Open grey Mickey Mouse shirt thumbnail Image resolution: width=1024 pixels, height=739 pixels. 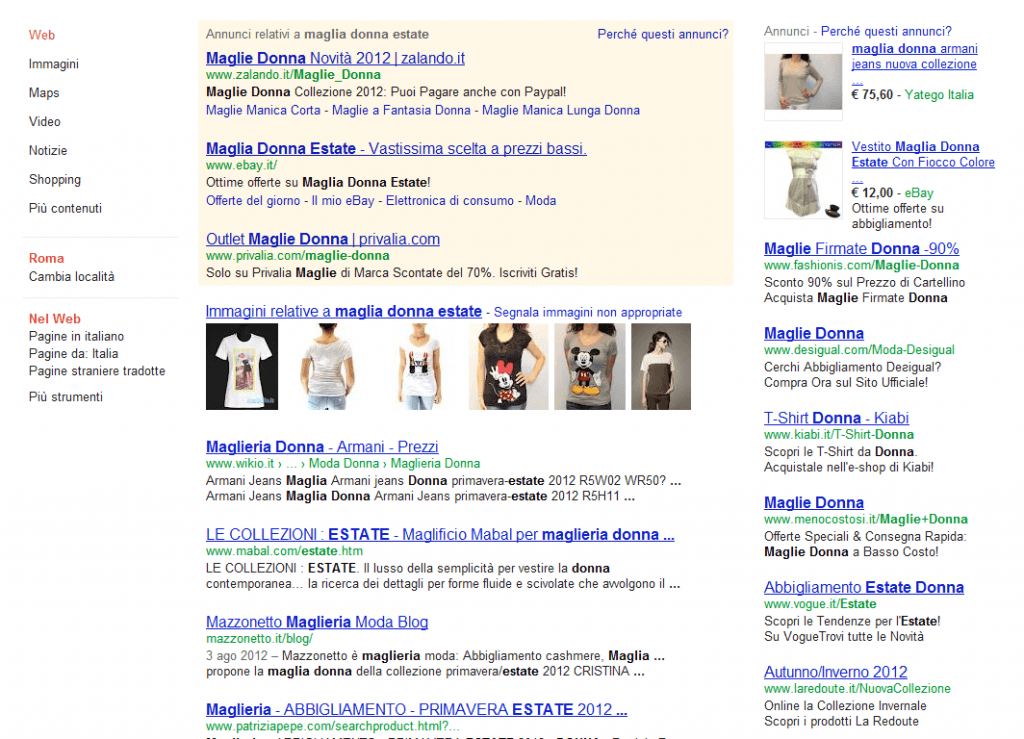point(590,367)
